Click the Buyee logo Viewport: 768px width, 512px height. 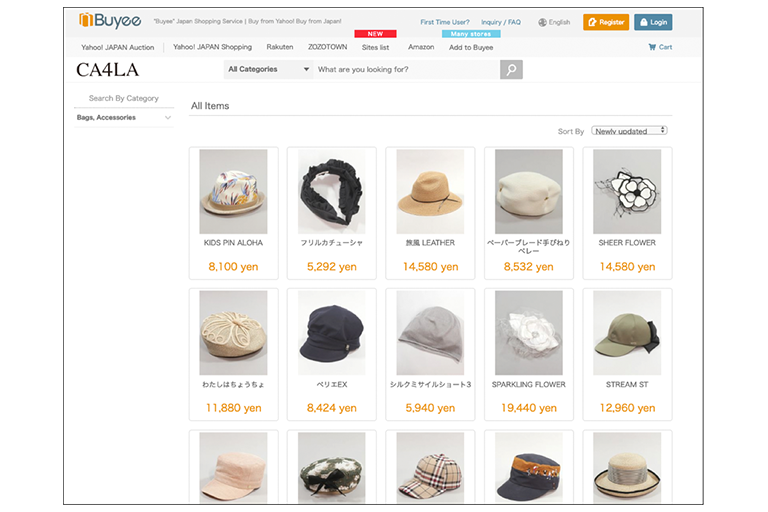[x=110, y=21]
